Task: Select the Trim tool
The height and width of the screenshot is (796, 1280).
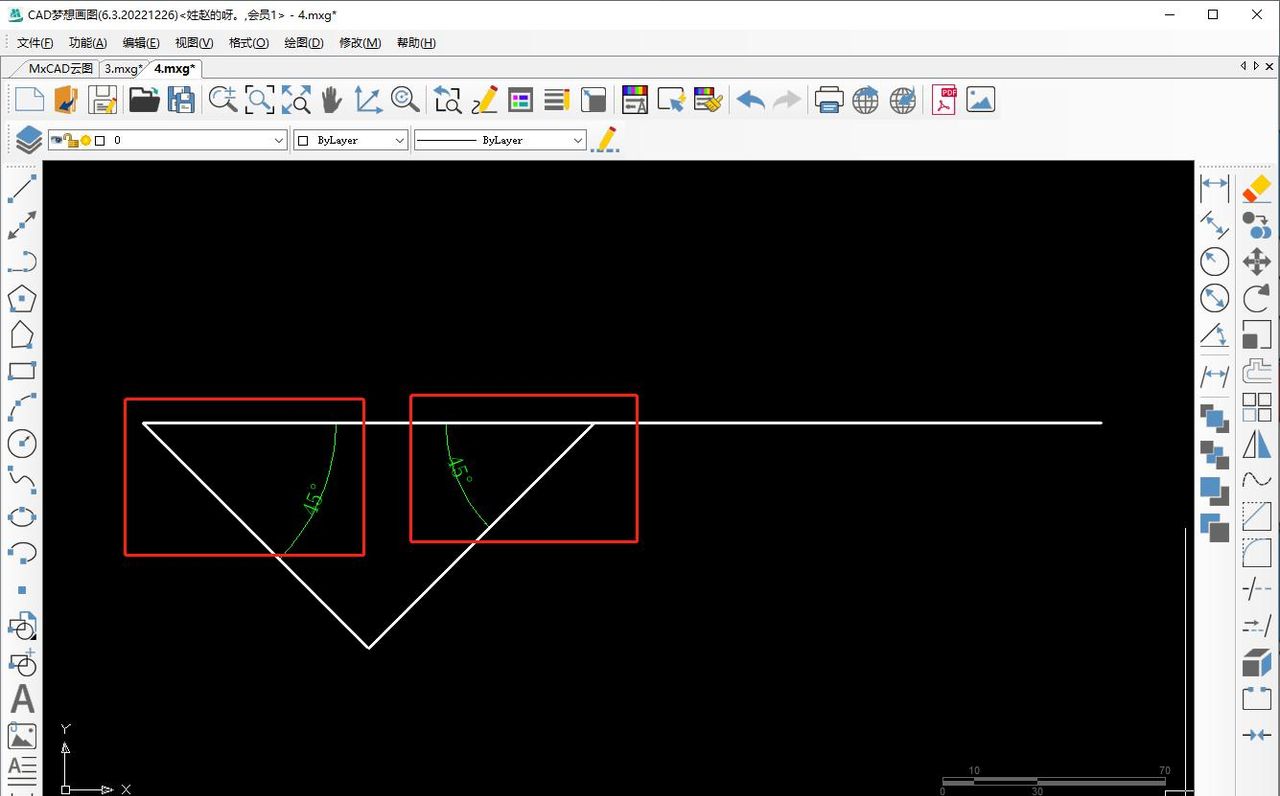Action: click(1257, 590)
